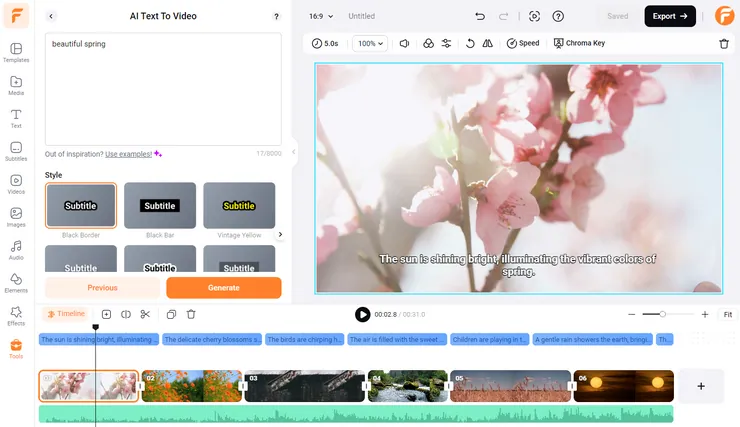Open the Chroma Key tool

[x=579, y=43]
